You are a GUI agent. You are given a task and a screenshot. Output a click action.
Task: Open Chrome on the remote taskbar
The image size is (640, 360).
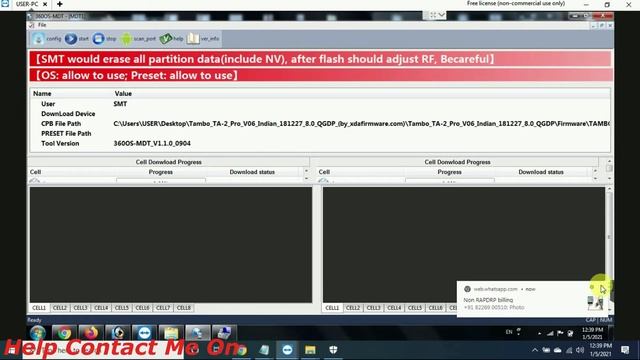[x=64, y=333]
